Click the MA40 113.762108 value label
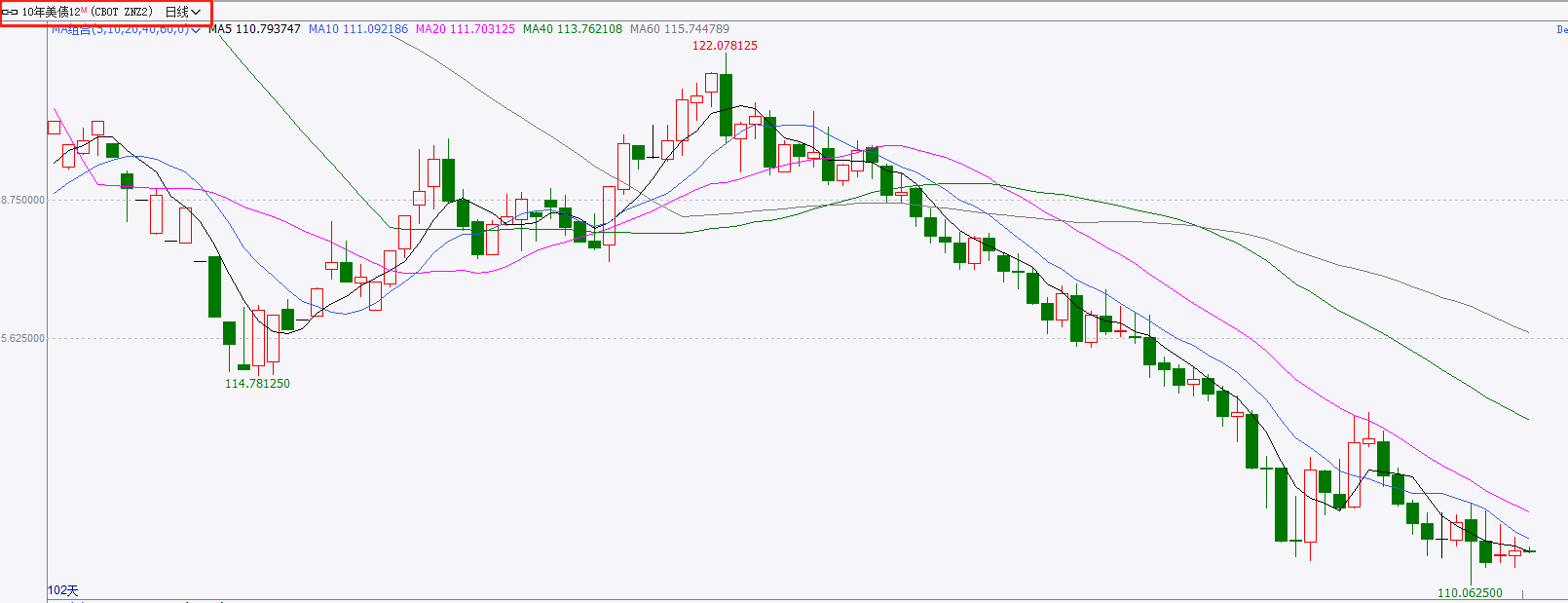 [x=573, y=29]
